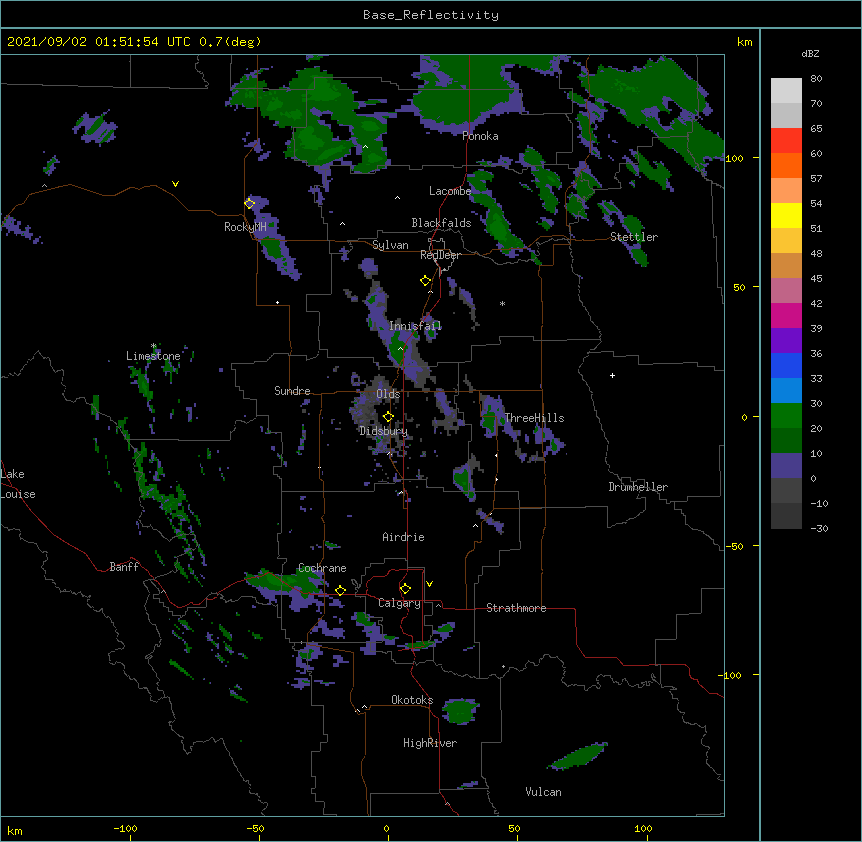Click the HighRiver town label
Screen dimensions: 862x842
coord(429,743)
